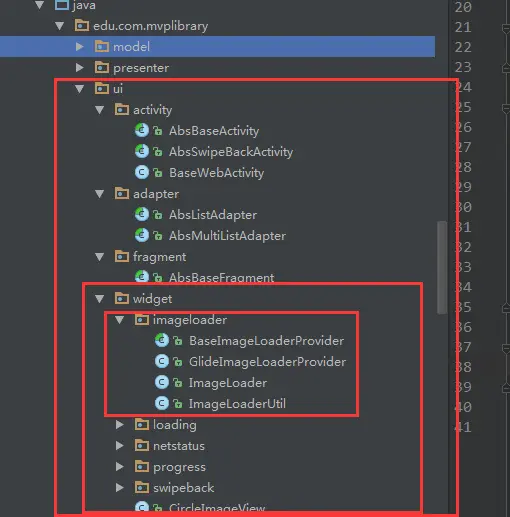Click the AbsListAdapter class icon

[142, 214]
